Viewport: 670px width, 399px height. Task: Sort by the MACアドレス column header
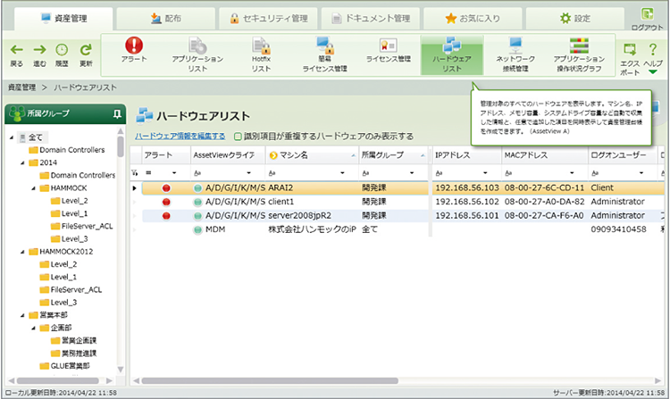544,155
